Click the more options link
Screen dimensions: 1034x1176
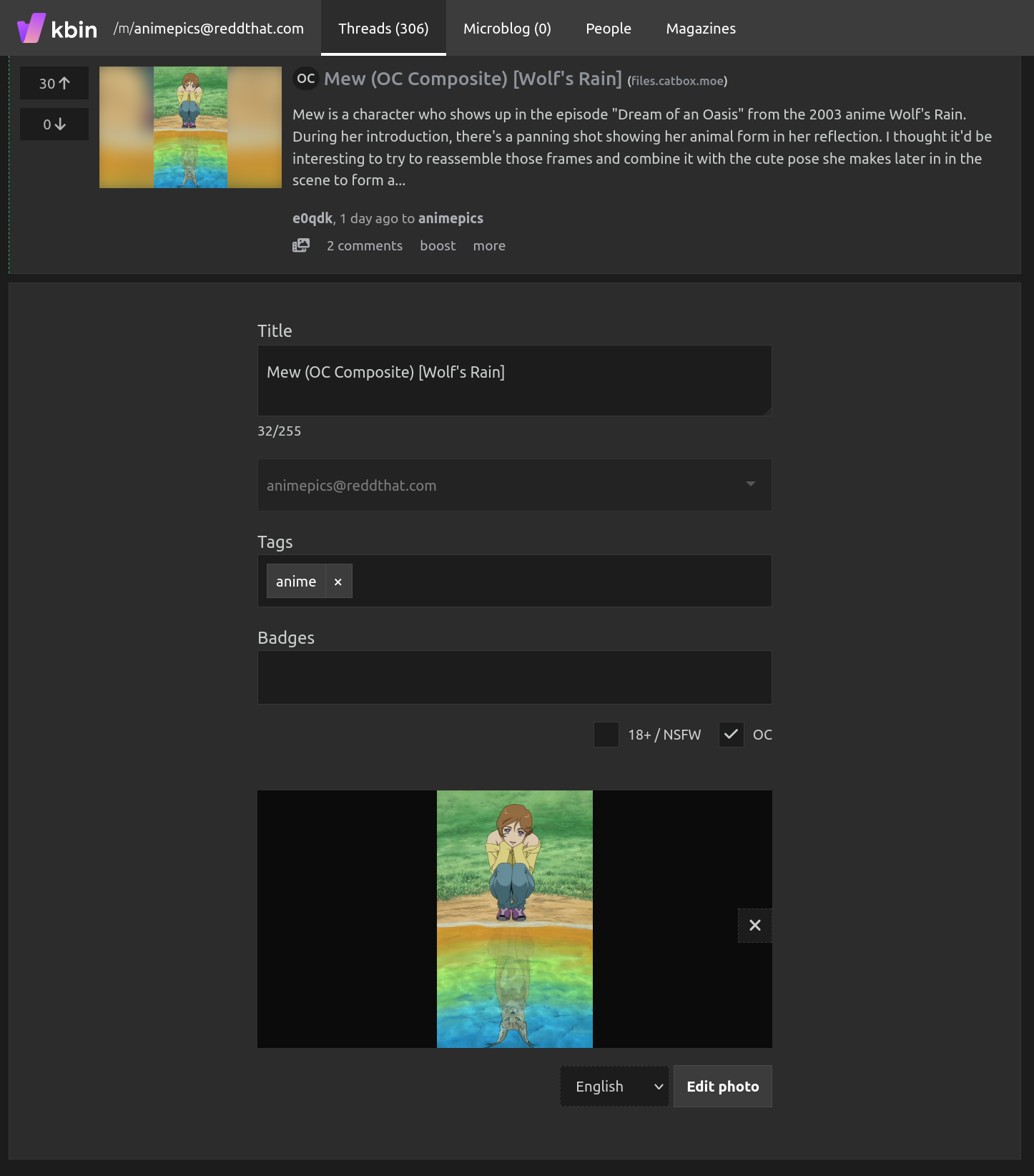(x=489, y=246)
